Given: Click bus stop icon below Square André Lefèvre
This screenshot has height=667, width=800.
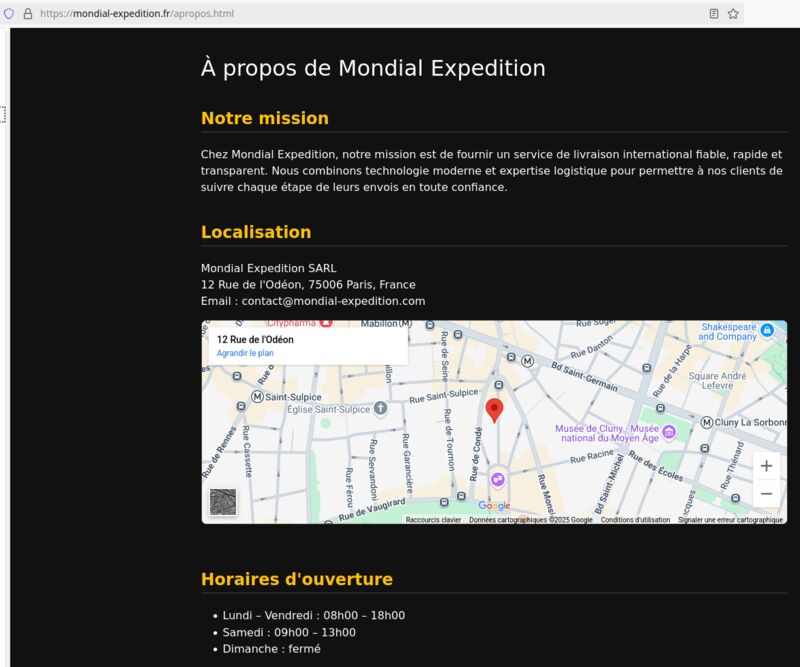Looking at the screenshot, I should [660, 408].
